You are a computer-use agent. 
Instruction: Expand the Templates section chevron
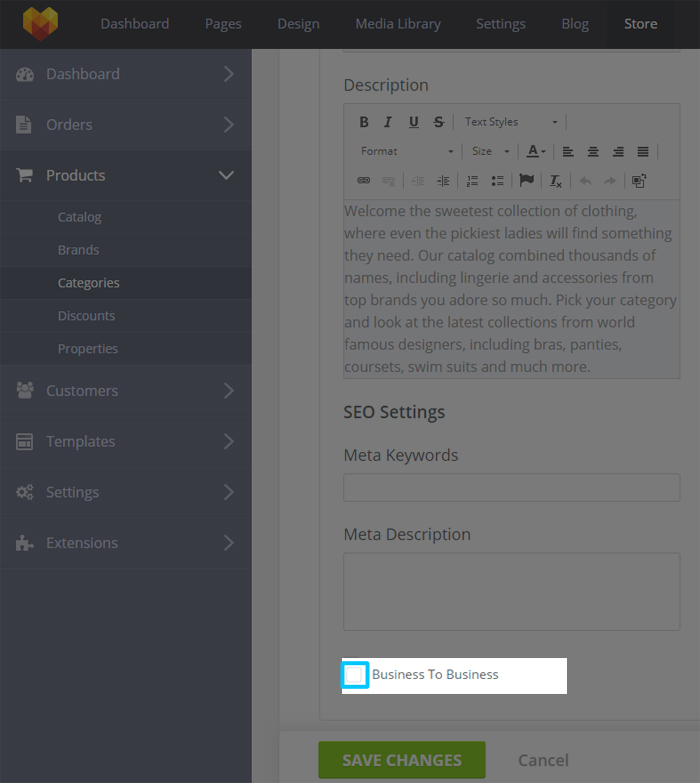tap(229, 441)
